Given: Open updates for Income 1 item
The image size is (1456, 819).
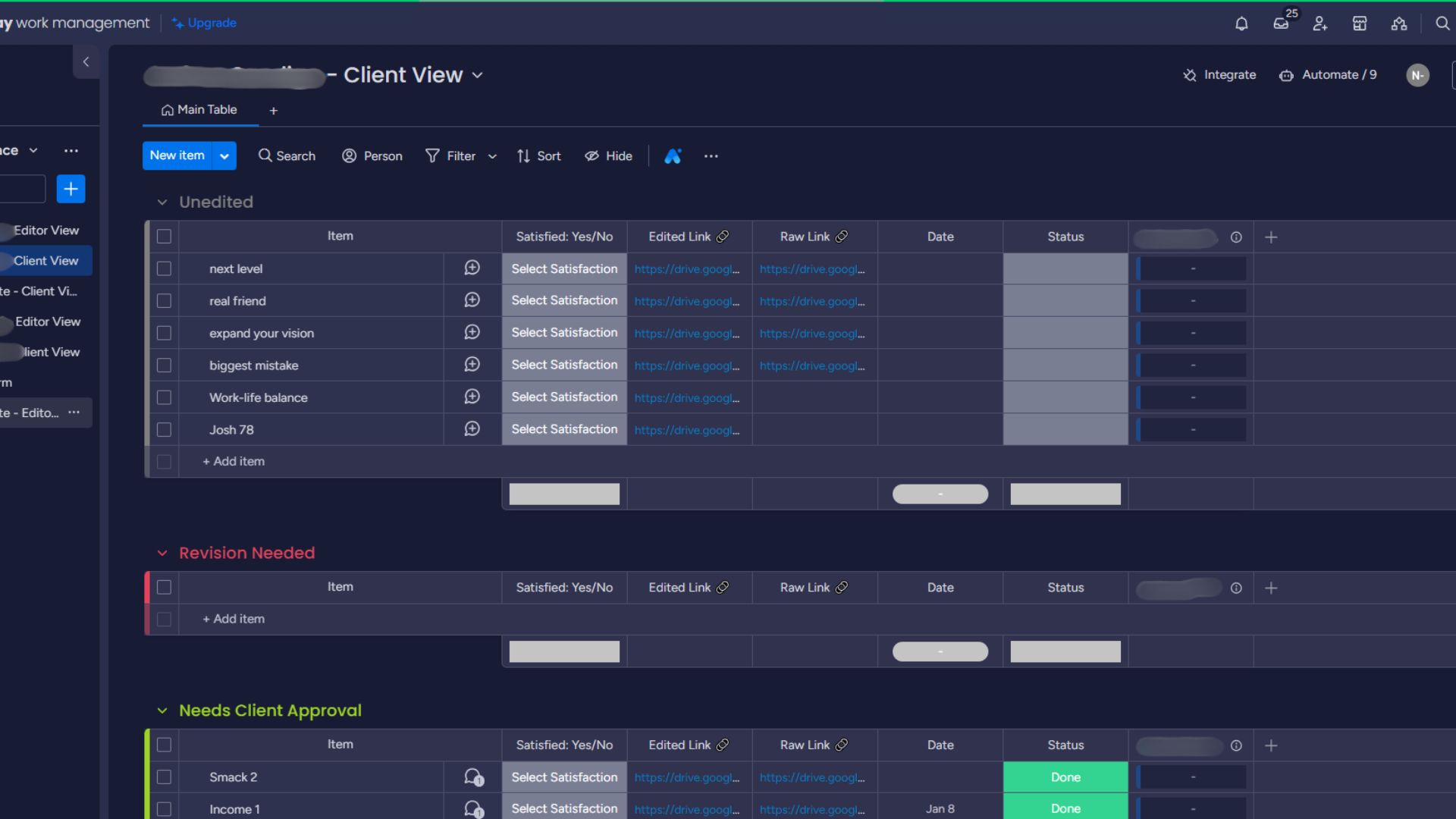Looking at the screenshot, I should tap(473, 809).
